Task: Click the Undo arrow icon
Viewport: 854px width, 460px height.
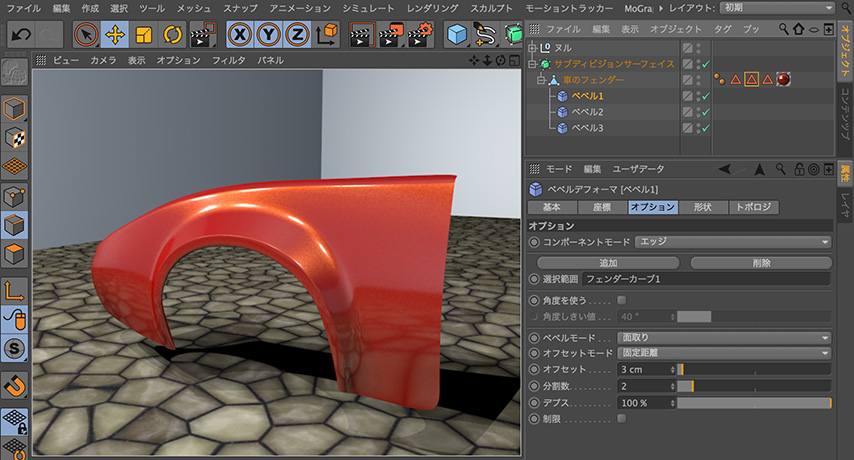Action: (x=22, y=36)
